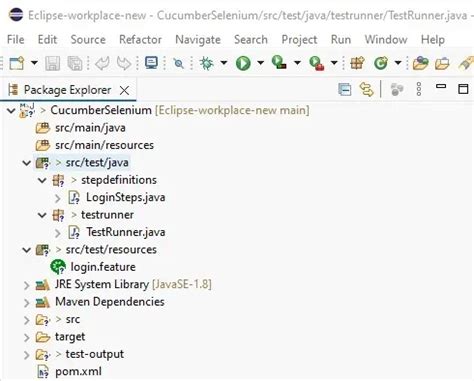The width and height of the screenshot is (474, 381).
Task: Click the Undo arrow icon
Action: pos(102,63)
